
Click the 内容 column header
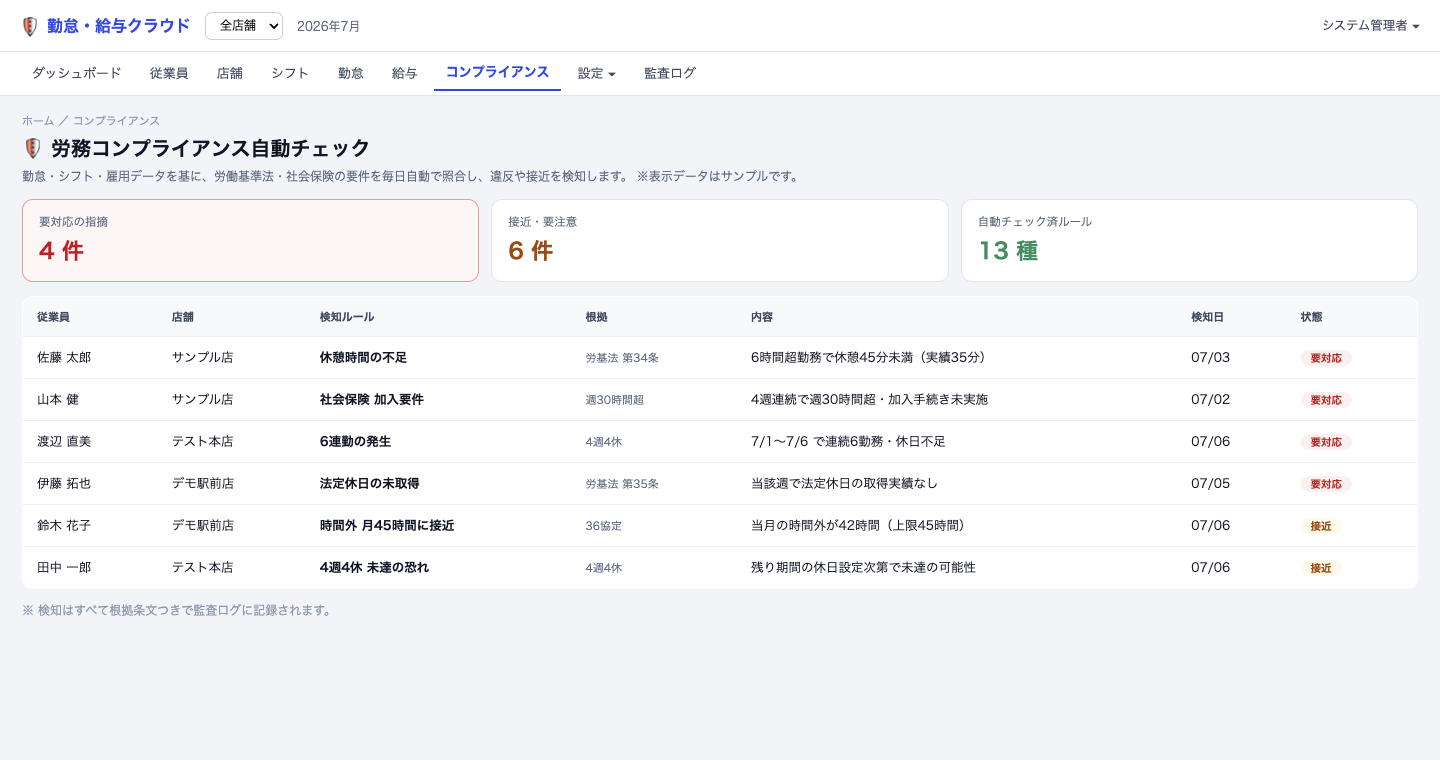click(x=762, y=317)
